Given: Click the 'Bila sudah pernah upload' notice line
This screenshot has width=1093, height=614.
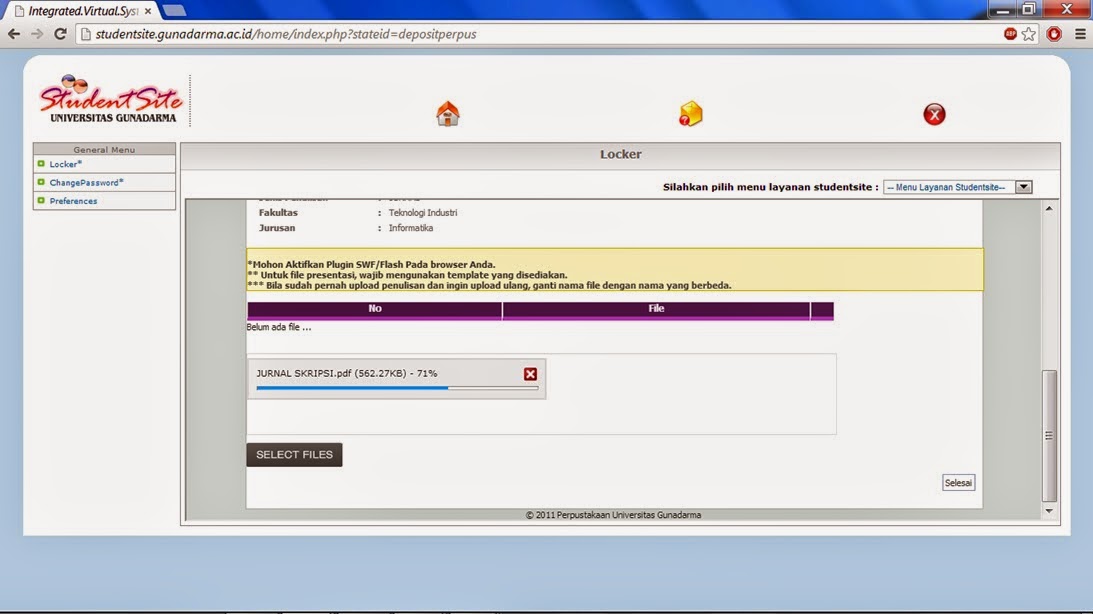Looking at the screenshot, I should [489, 285].
